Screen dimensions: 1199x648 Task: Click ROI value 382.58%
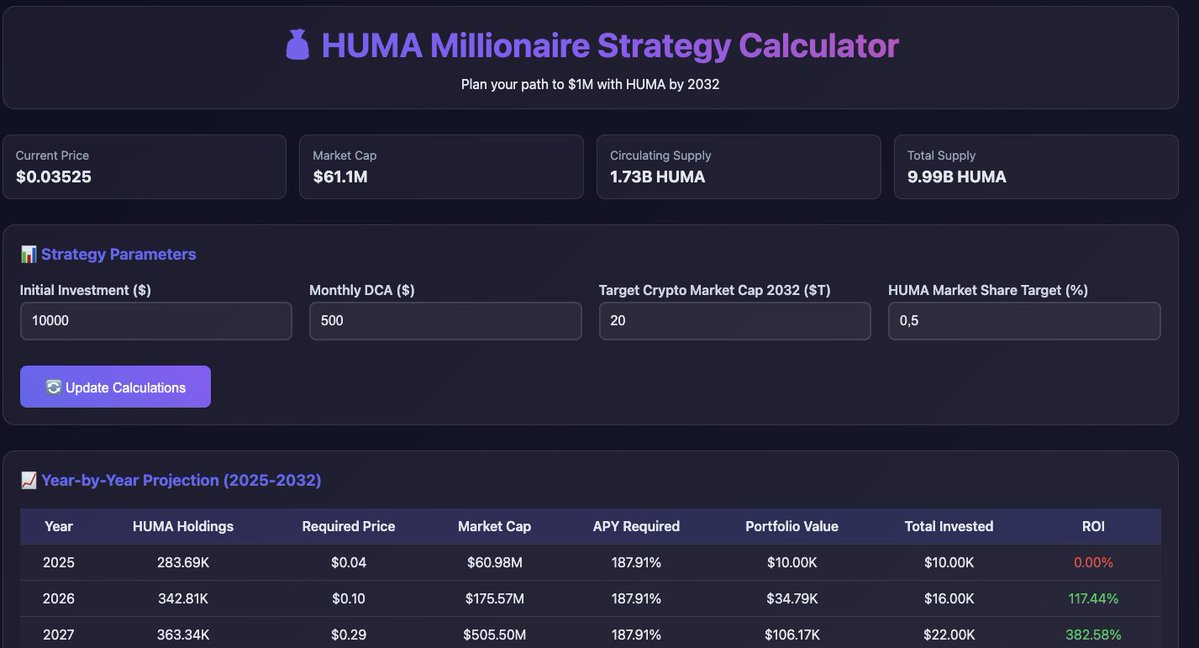1093,634
